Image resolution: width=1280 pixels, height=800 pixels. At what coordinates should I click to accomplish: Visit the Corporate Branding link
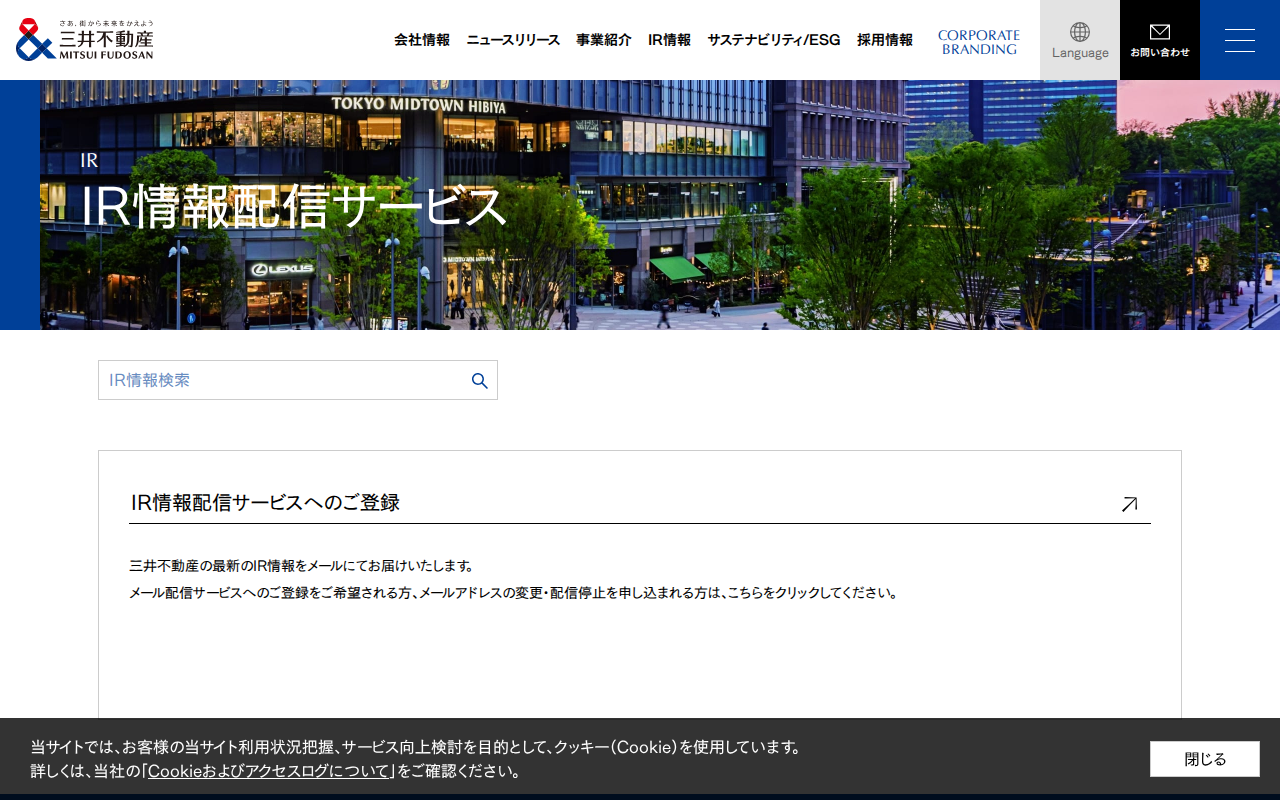(x=979, y=42)
